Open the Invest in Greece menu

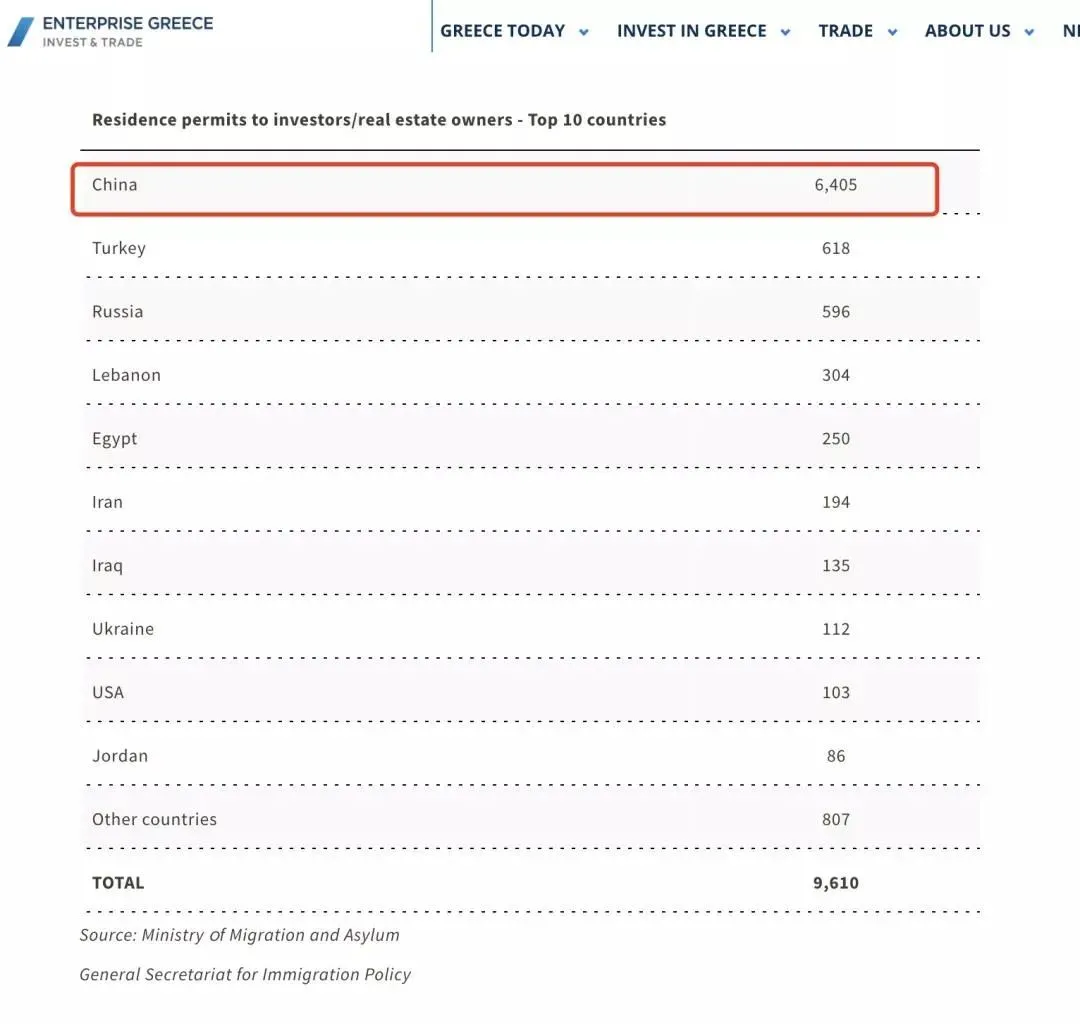(x=692, y=31)
